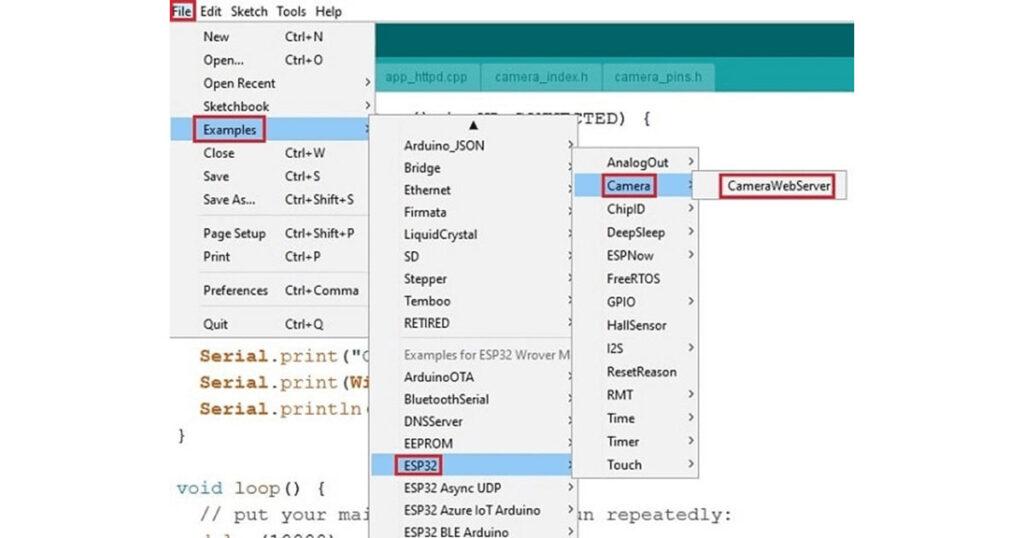Choose Quit from File menu
Viewport: 1024px width, 538px height.
tap(216, 324)
